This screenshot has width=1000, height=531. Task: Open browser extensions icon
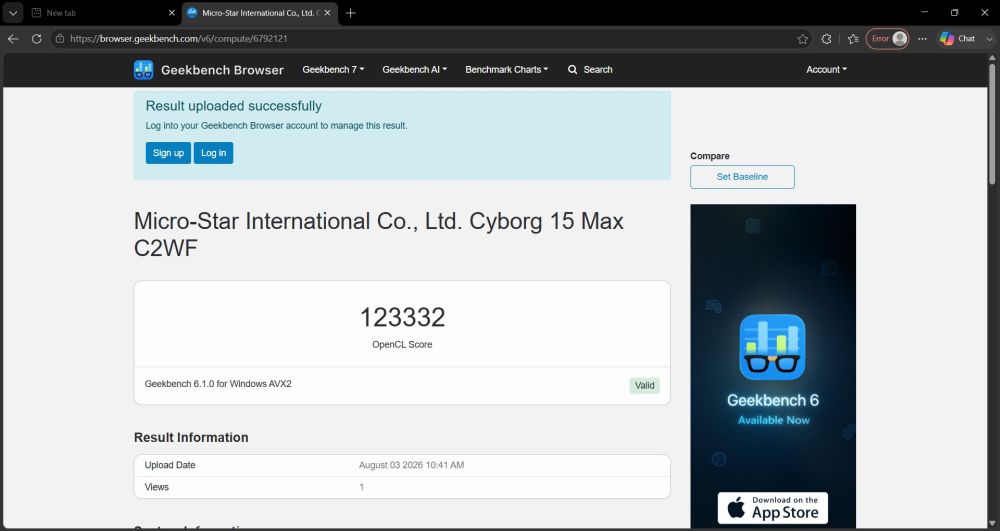tap(827, 39)
